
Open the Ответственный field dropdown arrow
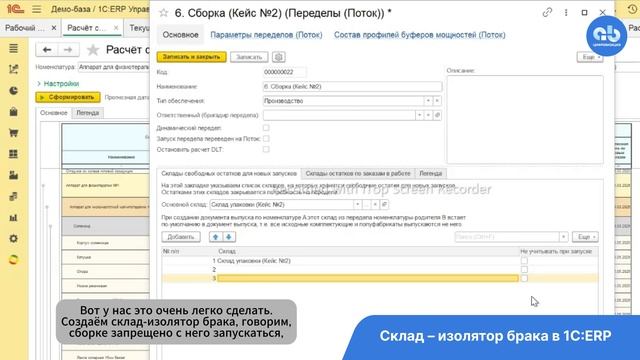(419, 116)
